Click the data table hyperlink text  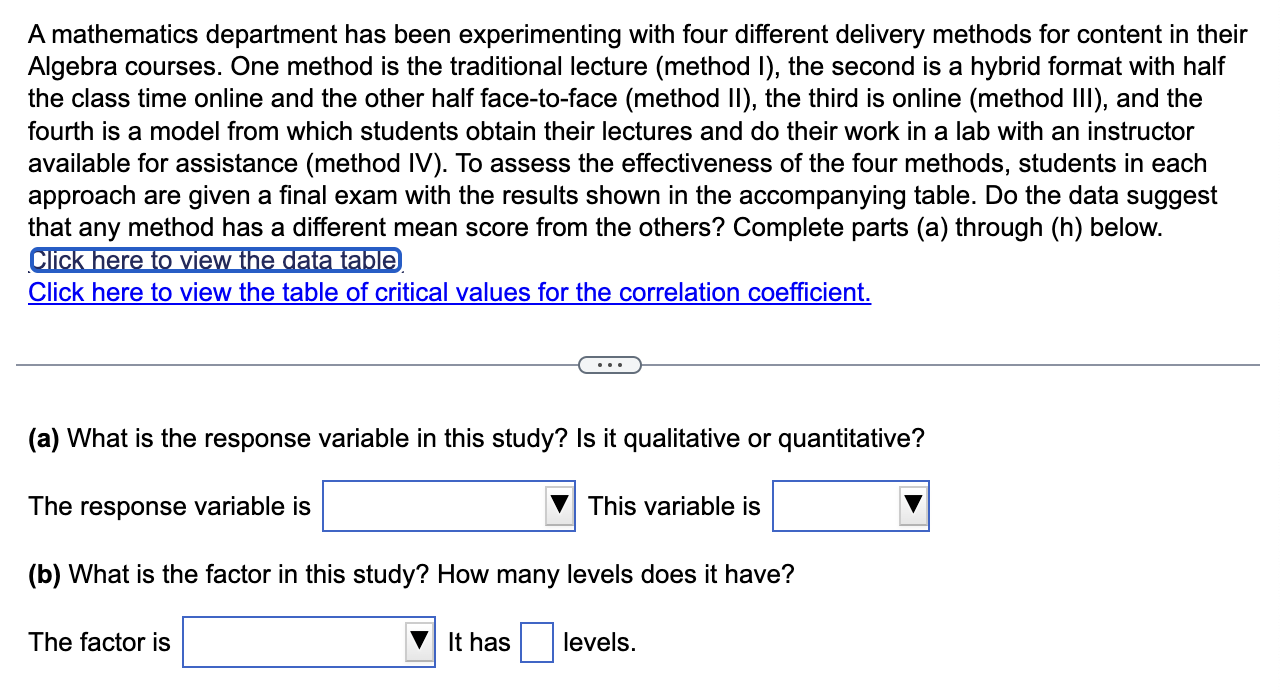coord(214,260)
